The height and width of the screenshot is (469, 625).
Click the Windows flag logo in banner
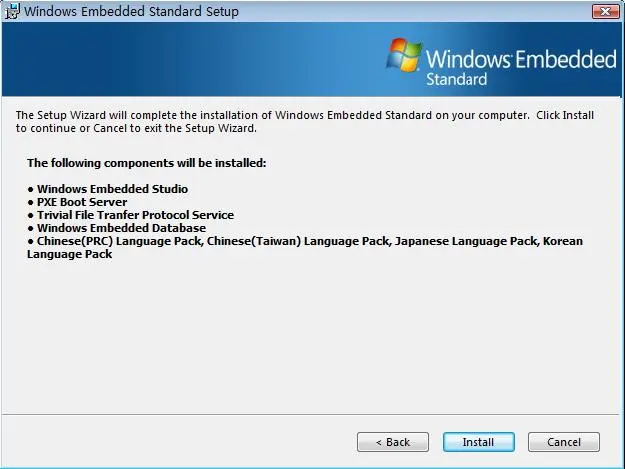[x=404, y=56]
